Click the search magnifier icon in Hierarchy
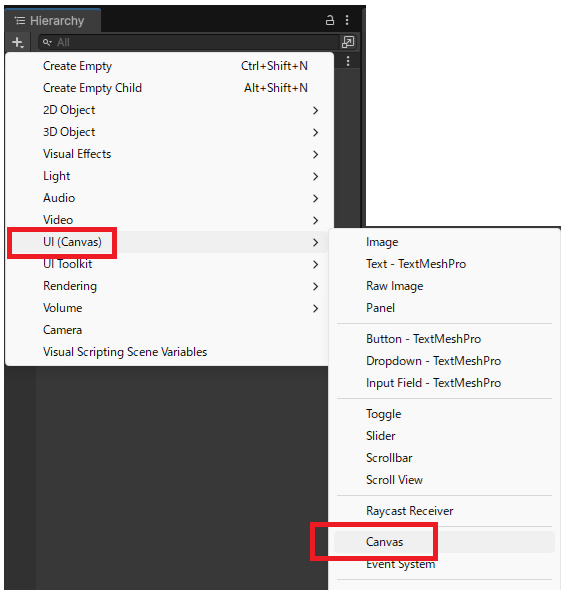Image resolution: width=571 pixels, height=598 pixels. click(47, 42)
